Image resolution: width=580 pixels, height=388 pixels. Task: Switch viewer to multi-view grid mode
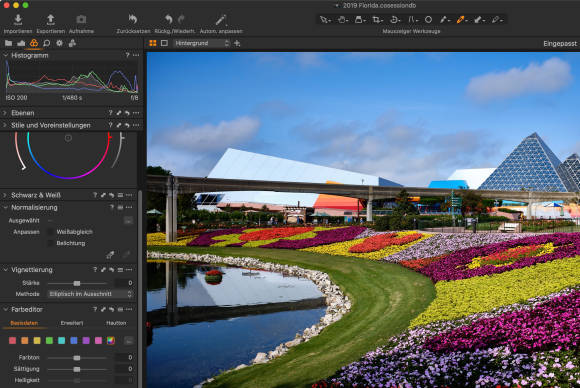click(x=152, y=43)
